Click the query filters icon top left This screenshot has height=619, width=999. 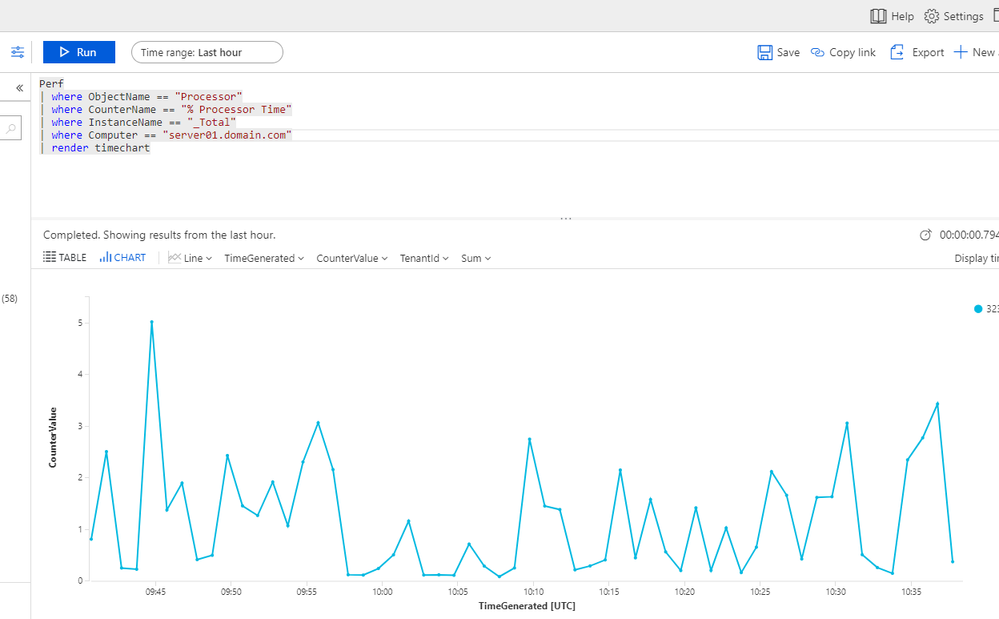tap(17, 52)
